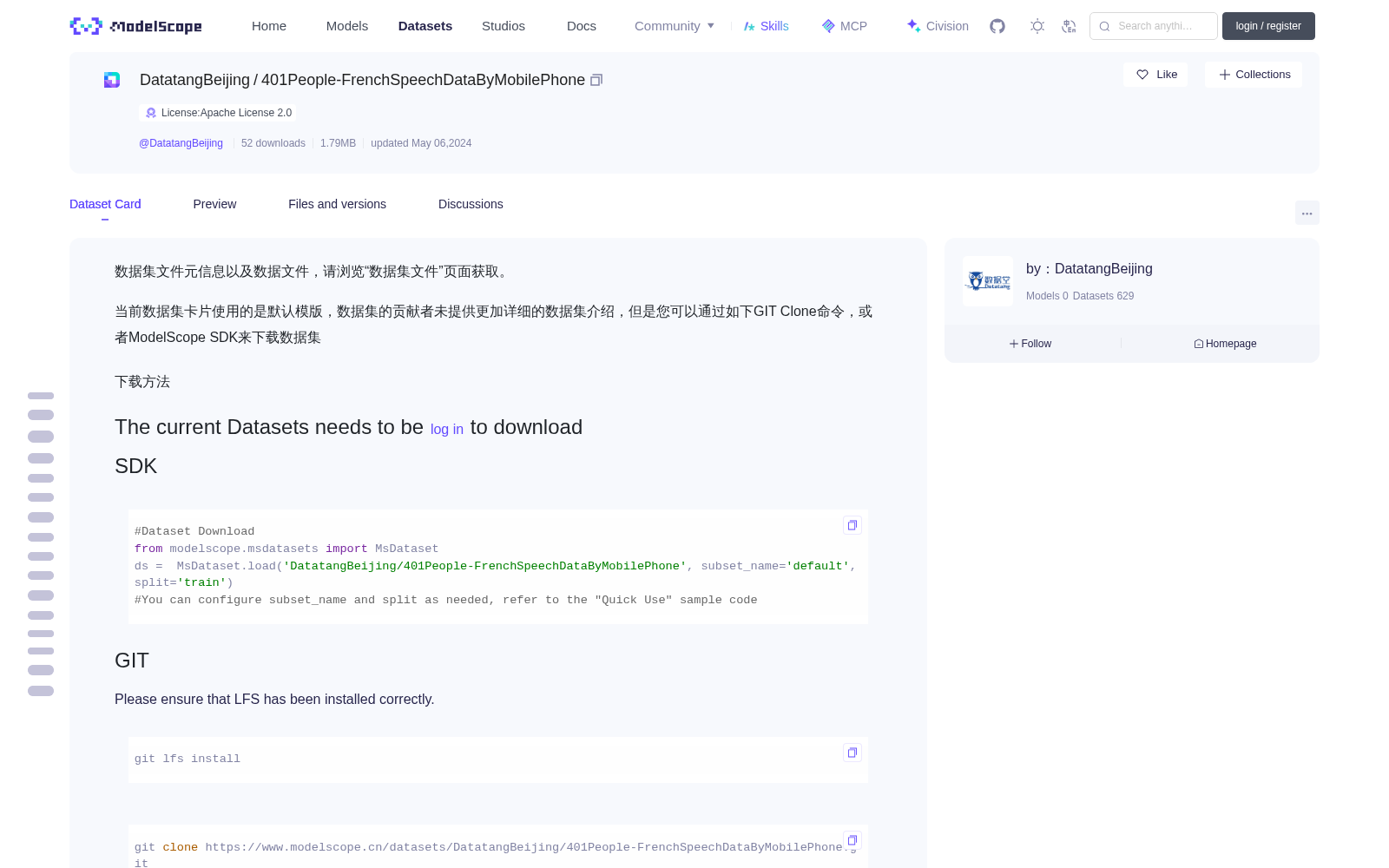Click the Apache License 2.0 tag
Viewport: 1389px width, 868px height.
[218, 113]
